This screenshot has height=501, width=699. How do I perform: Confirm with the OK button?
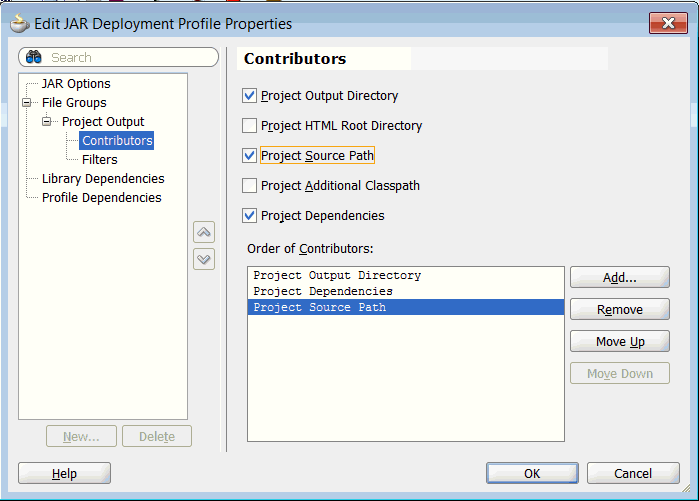click(532, 473)
